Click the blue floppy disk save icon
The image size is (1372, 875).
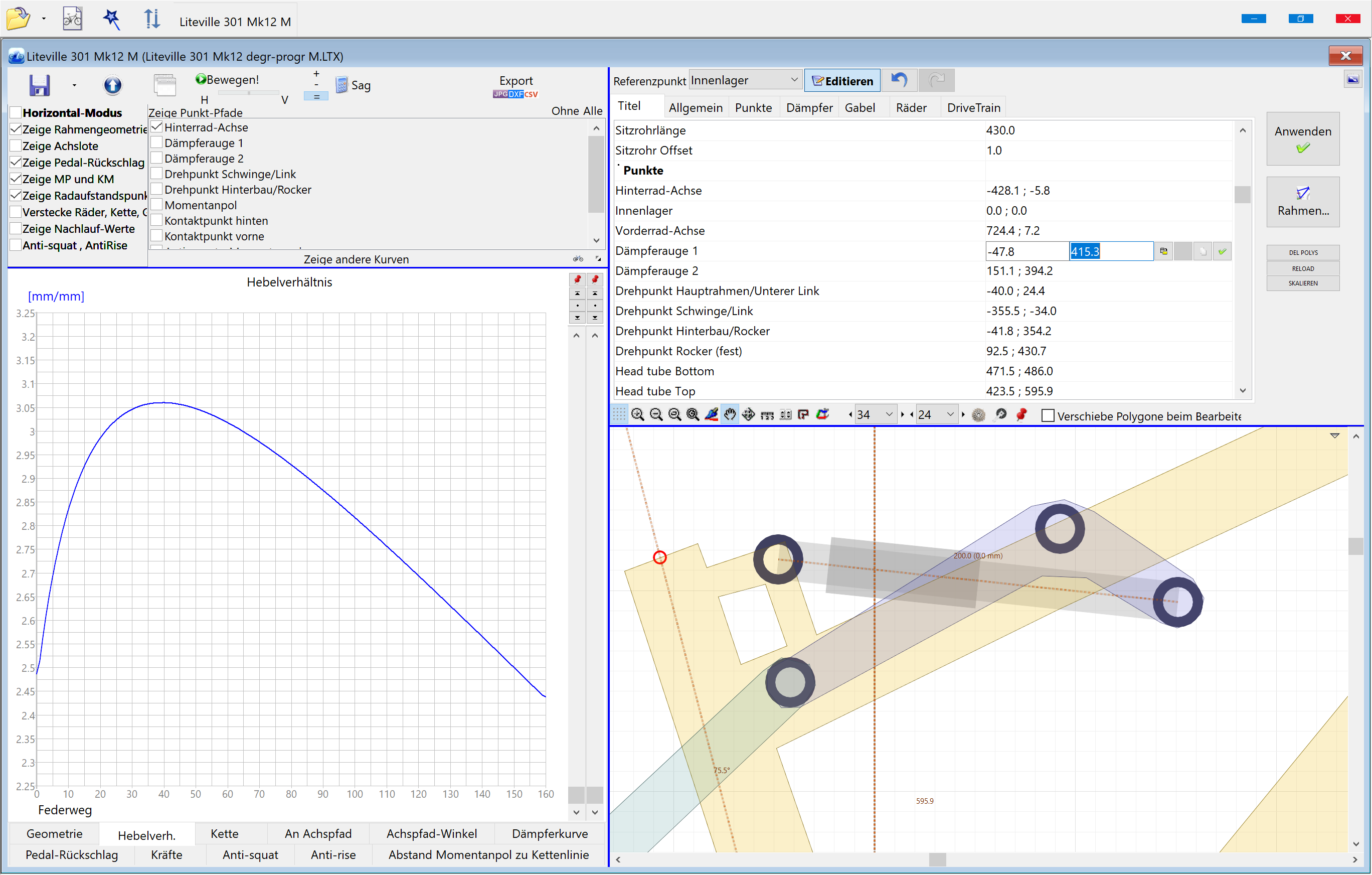coord(39,85)
